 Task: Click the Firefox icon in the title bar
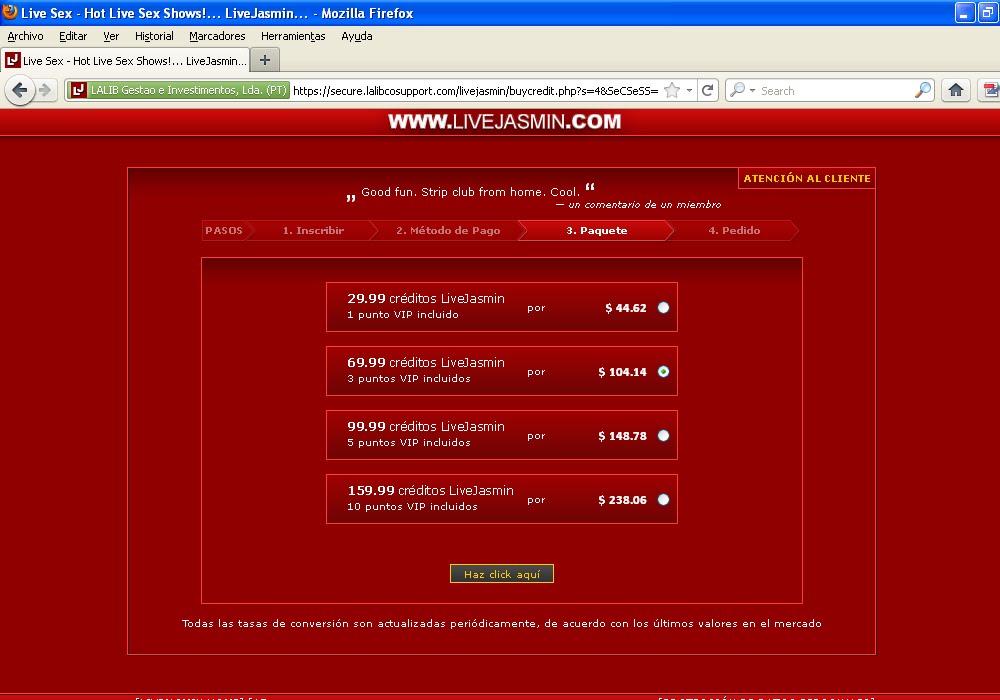(10, 12)
